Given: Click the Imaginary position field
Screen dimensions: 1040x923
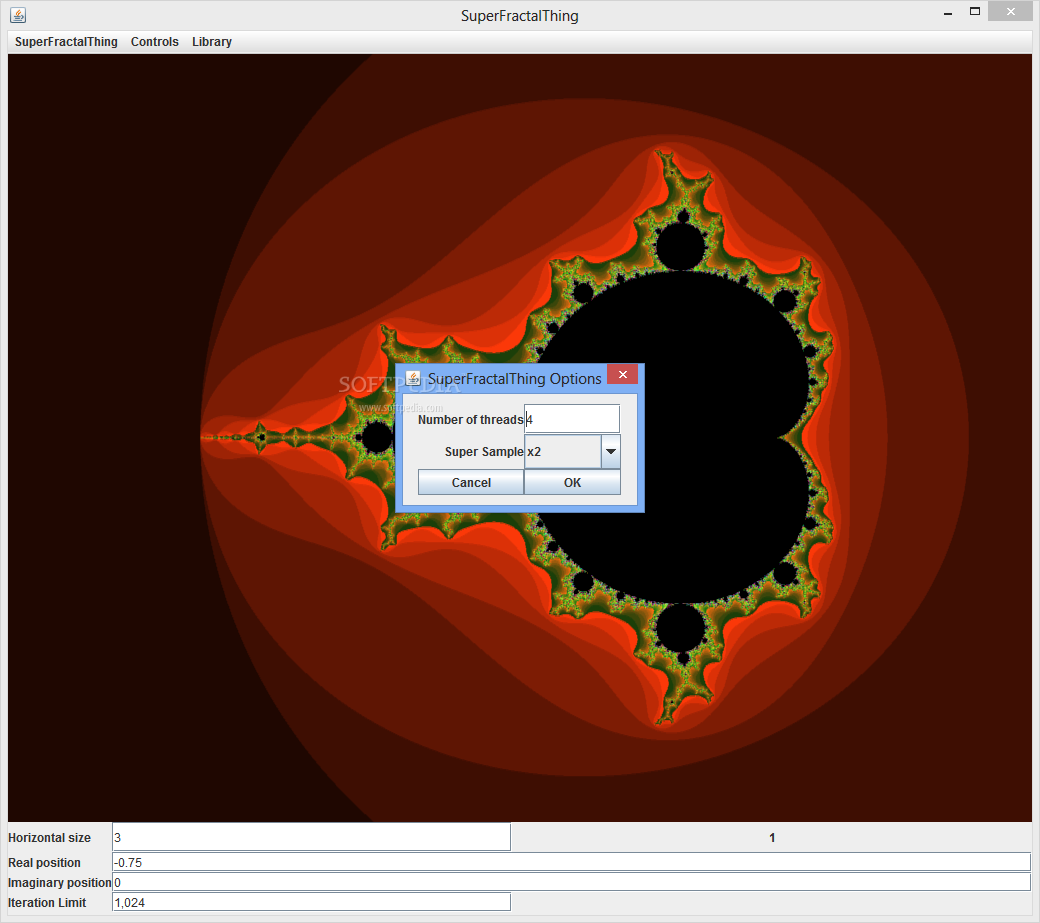Looking at the screenshot, I should (571, 882).
